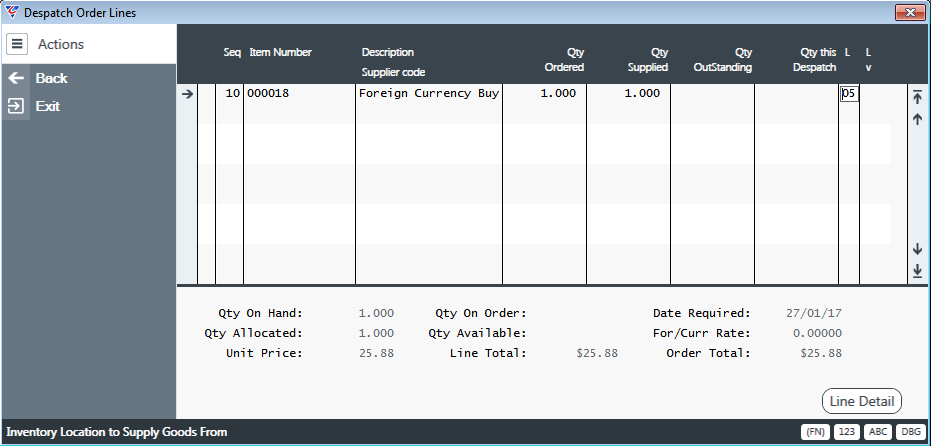Click the Back arrow icon

pos(16,78)
